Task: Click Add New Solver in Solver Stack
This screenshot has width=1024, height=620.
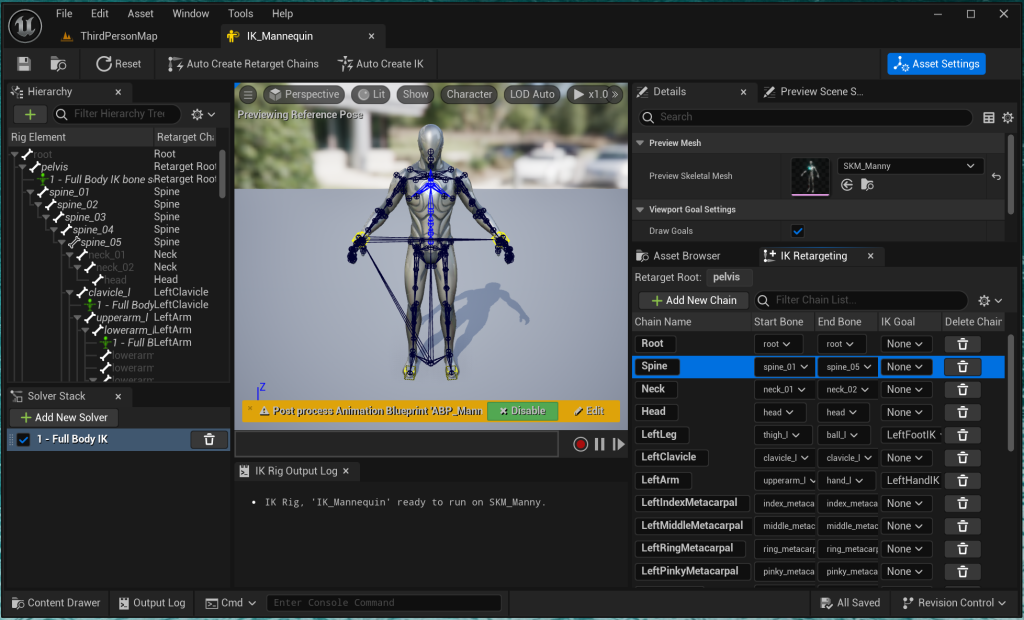Action: [x=63, y=417]
